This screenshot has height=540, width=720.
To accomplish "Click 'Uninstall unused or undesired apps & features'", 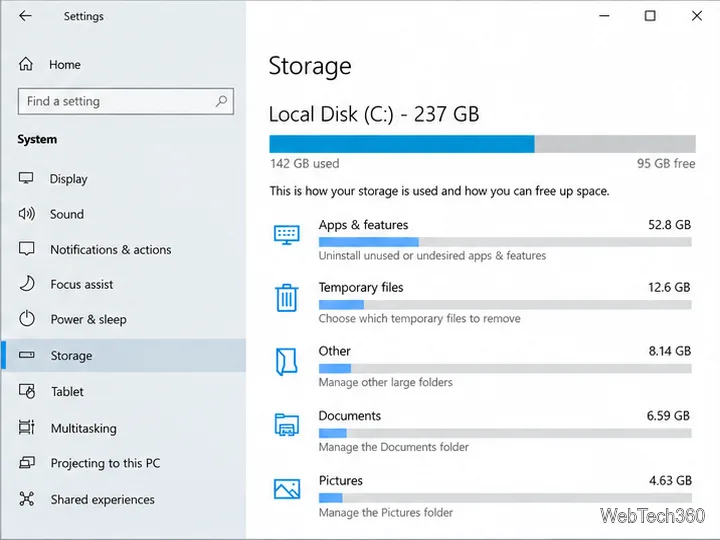I will 432,256.
